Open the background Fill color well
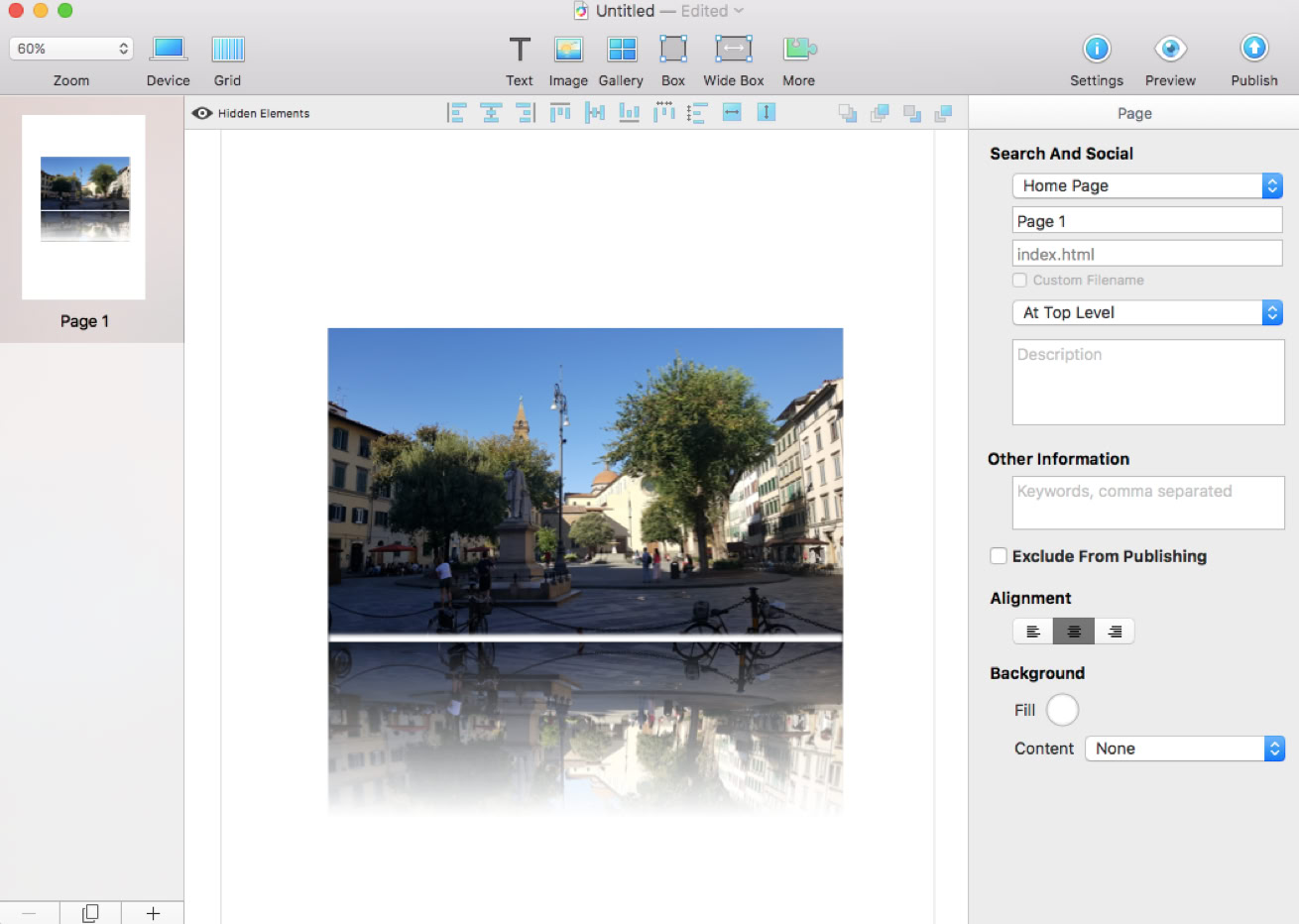1299x924 pixels. click(x=1062, y=710)
